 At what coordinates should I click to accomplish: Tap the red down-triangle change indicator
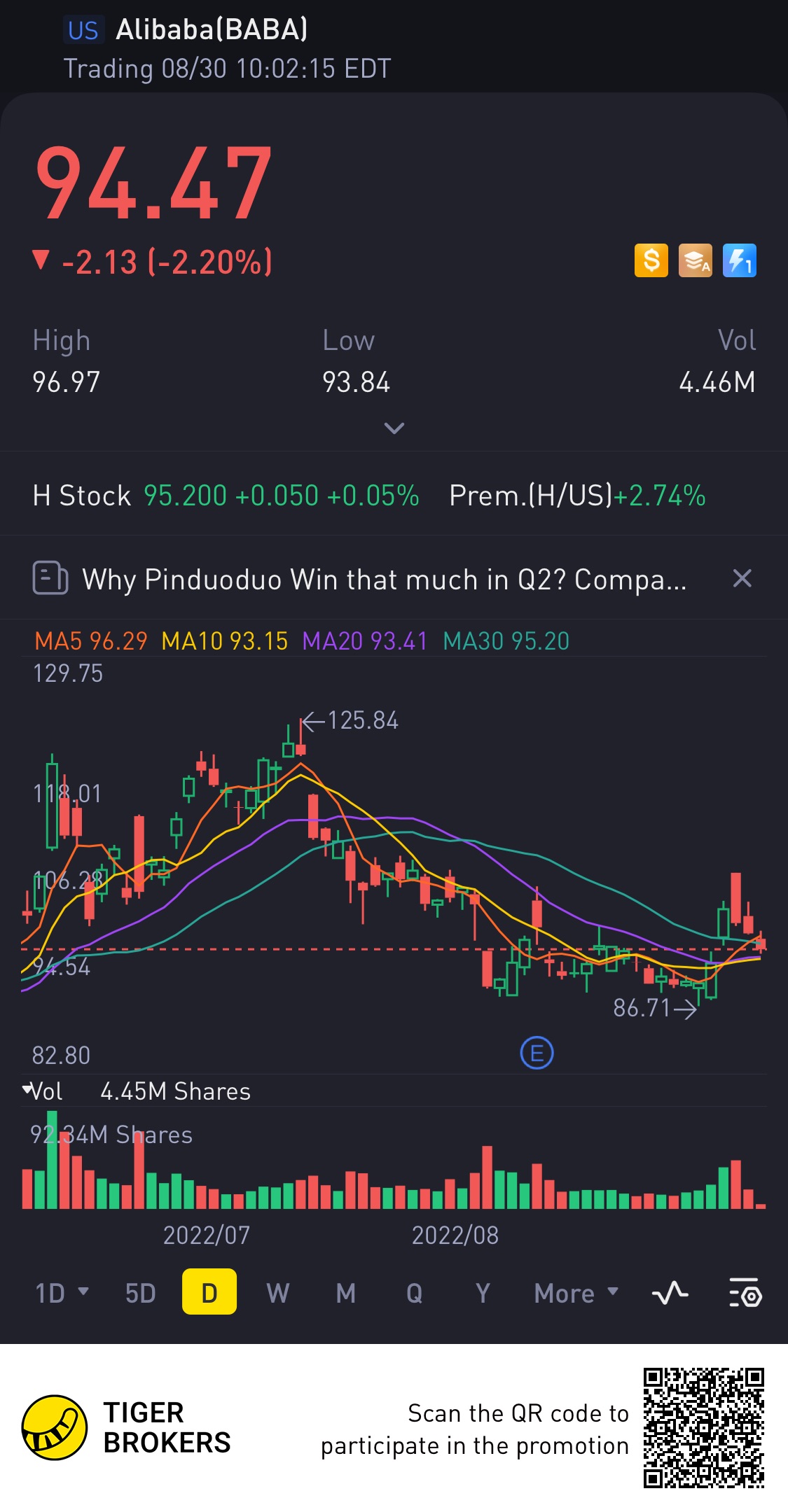click(x=41, y=260)
